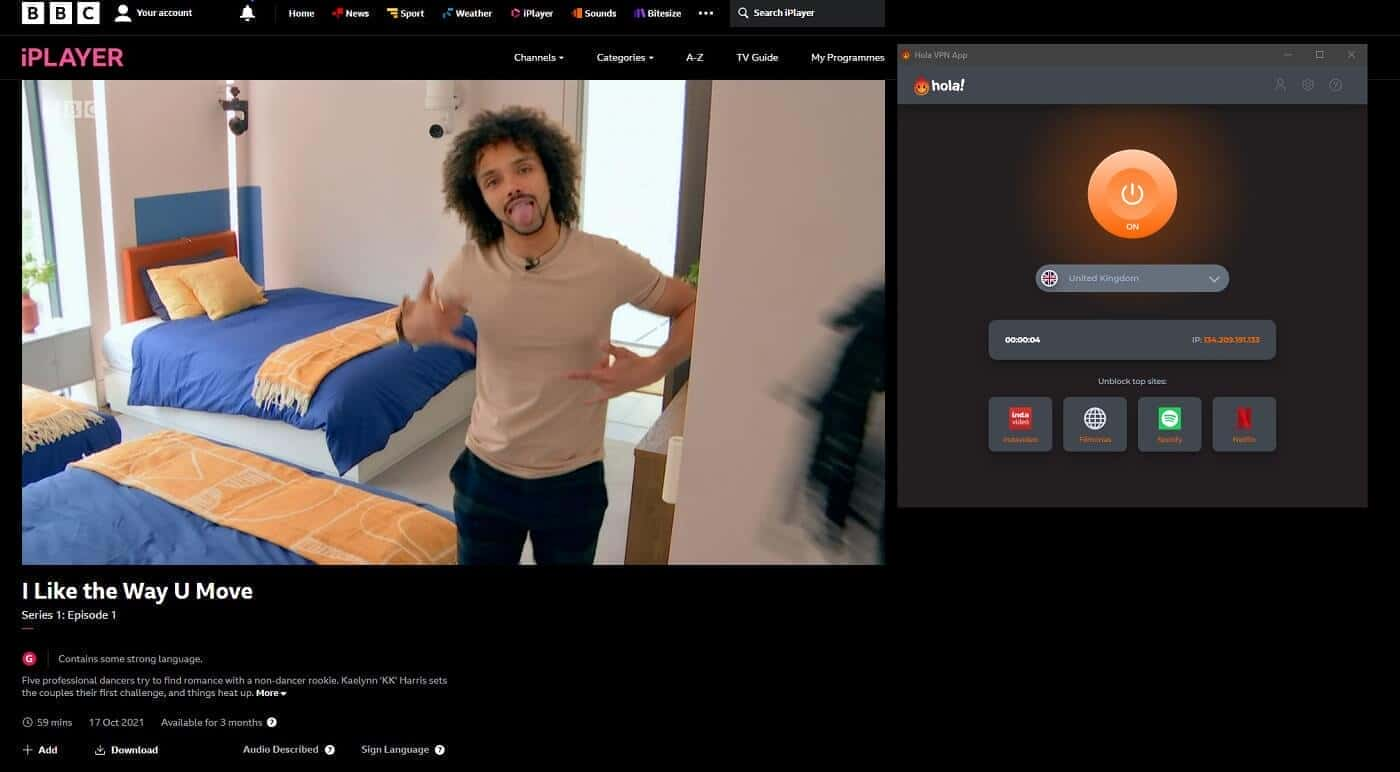Open BBC Sounds in top bar

593,13
